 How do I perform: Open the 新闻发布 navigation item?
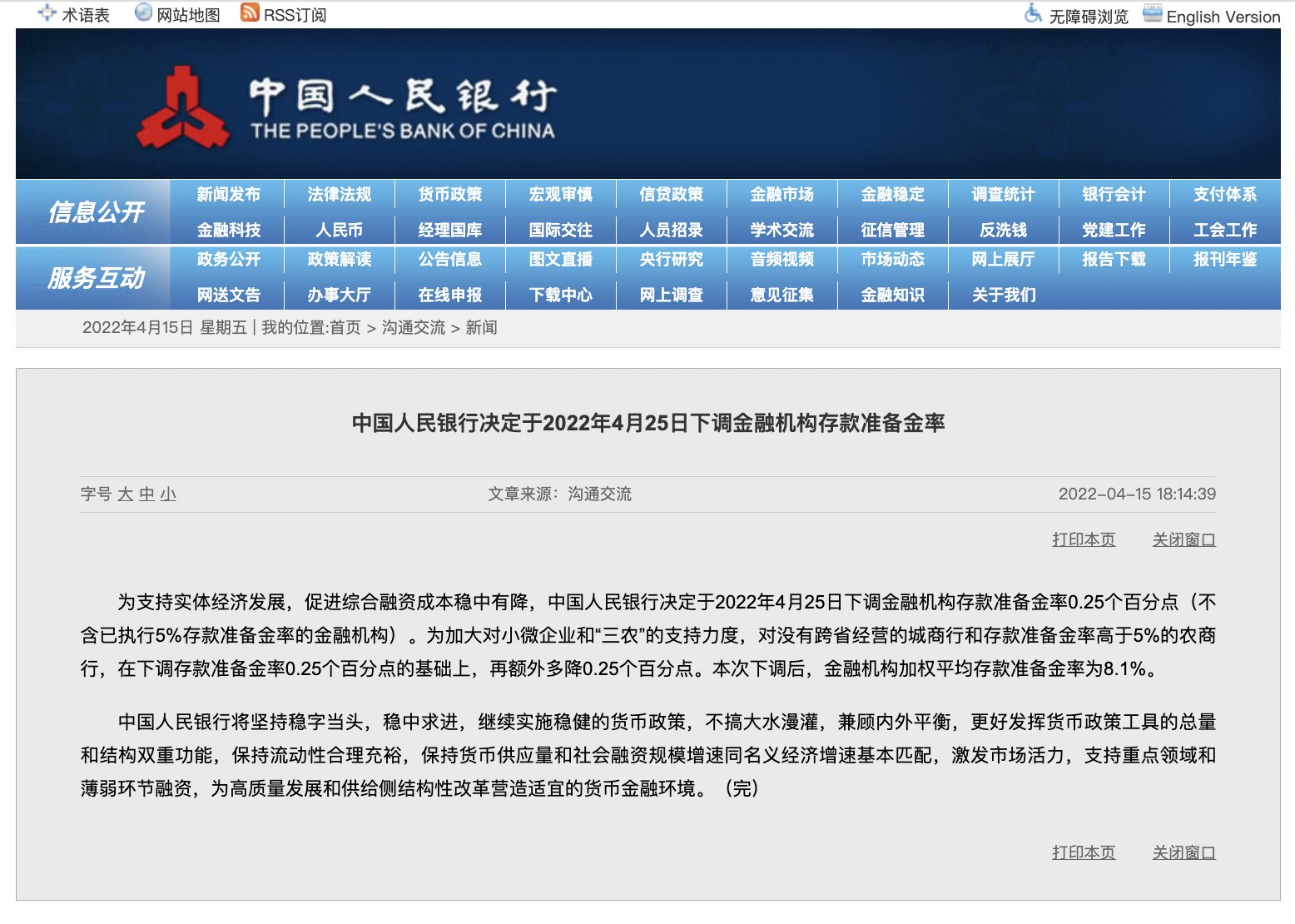229,195
